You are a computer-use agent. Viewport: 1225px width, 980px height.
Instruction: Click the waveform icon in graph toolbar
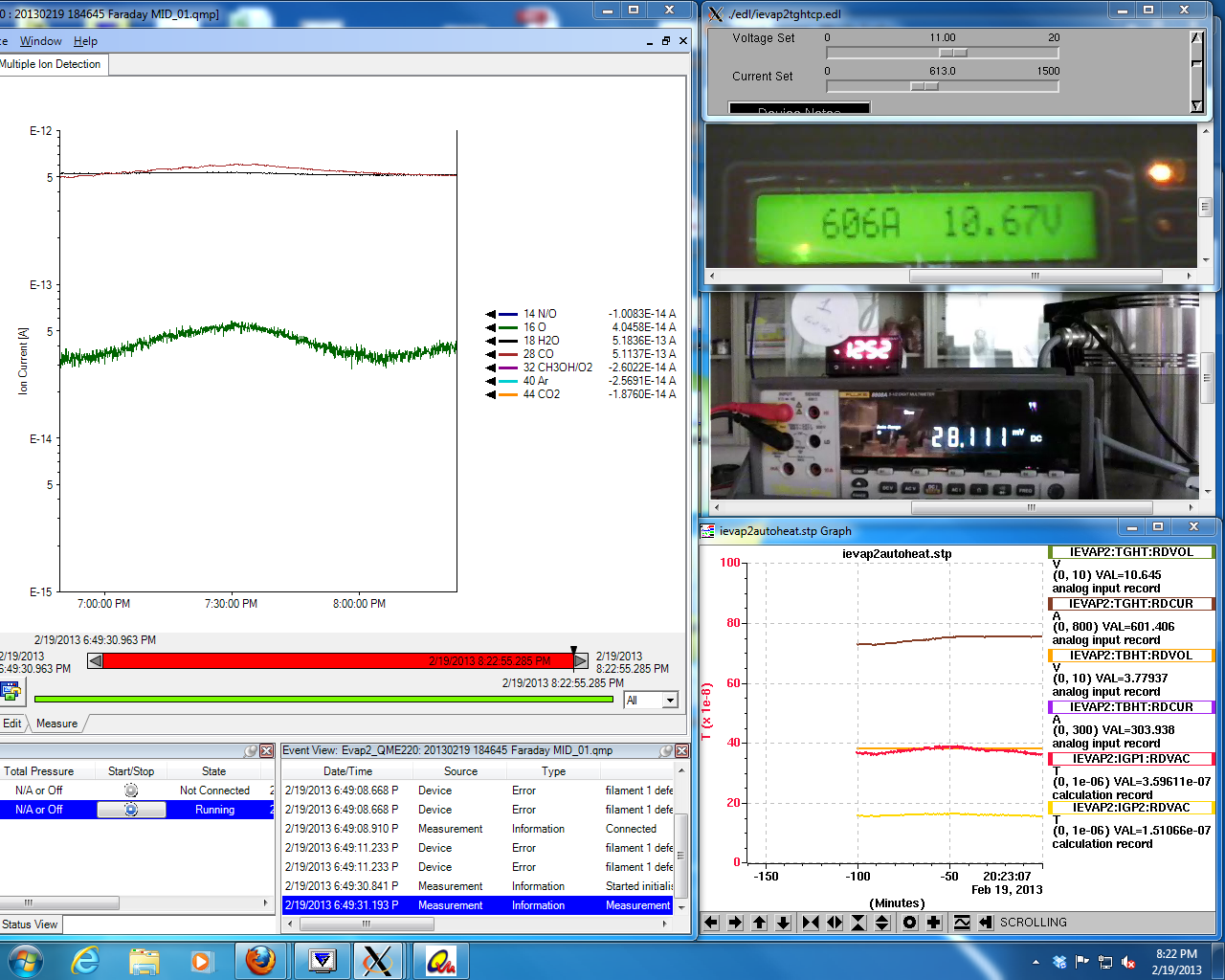click(x=962, y=923)
